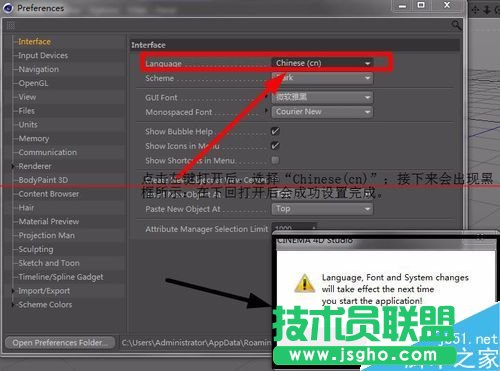Click the Language label
The height and width of the screenshot is (371, 500).
click(163, 63)
